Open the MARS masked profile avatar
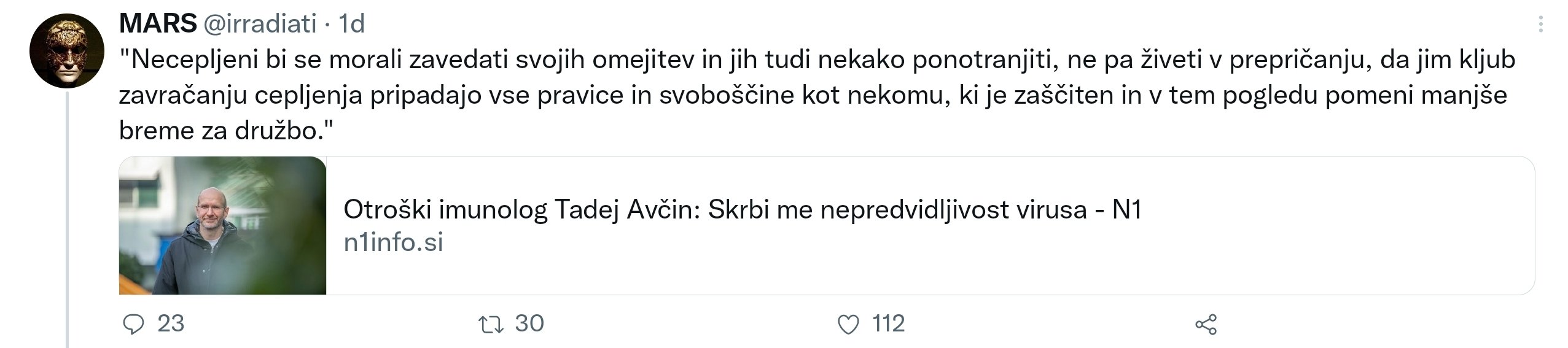1568x348 pixels. tap(67, 51)
